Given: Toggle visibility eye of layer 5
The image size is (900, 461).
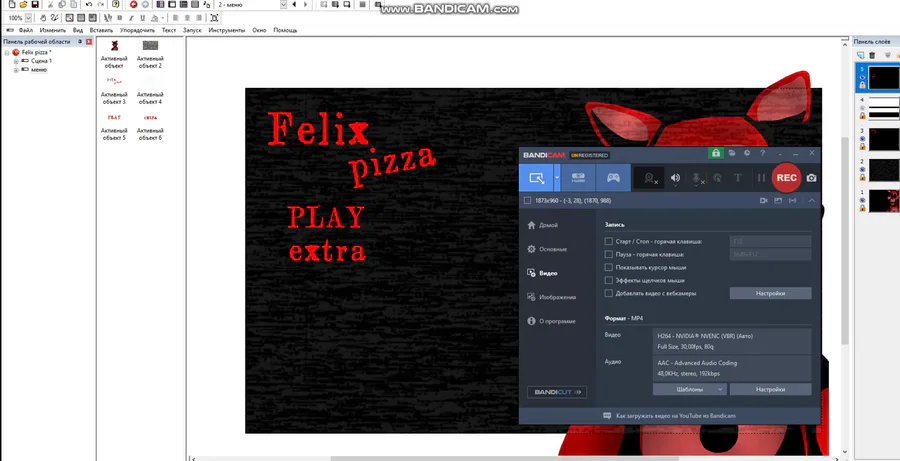Looking at the screenshot, I should click(x=862, y=77).
